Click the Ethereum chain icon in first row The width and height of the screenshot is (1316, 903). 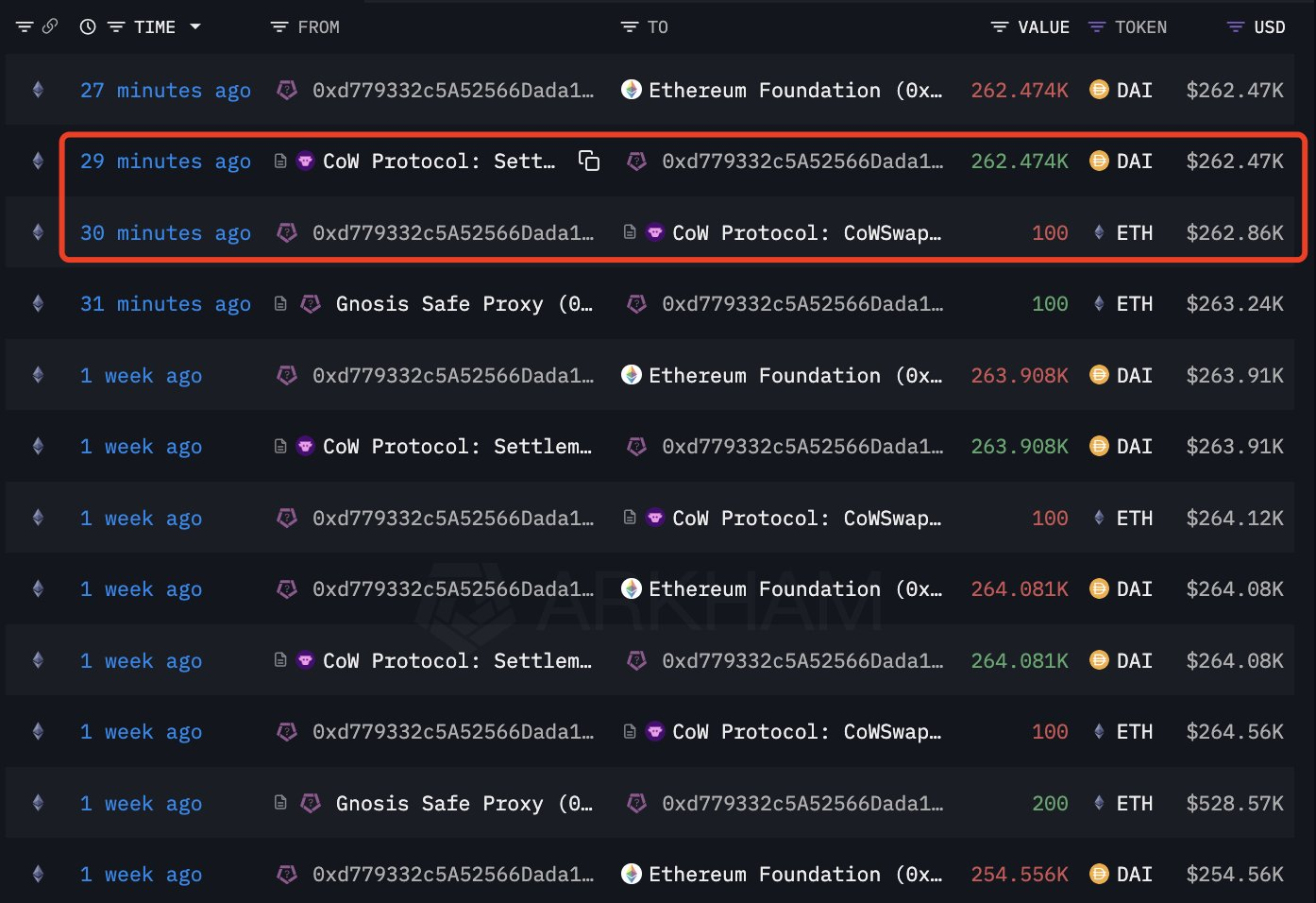(x=38, y=90)
